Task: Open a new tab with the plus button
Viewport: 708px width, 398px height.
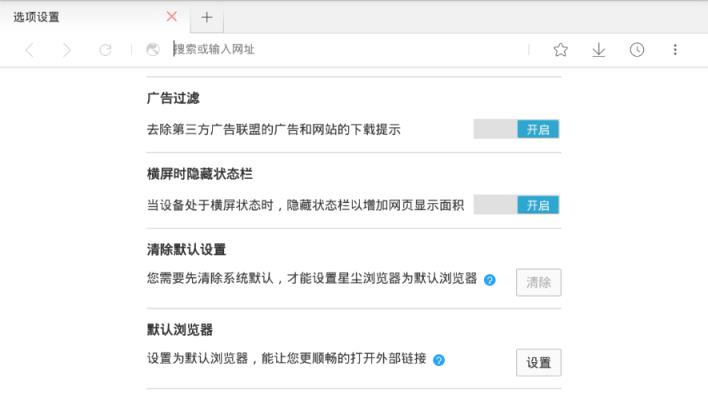Action: [x=207, y=18]
